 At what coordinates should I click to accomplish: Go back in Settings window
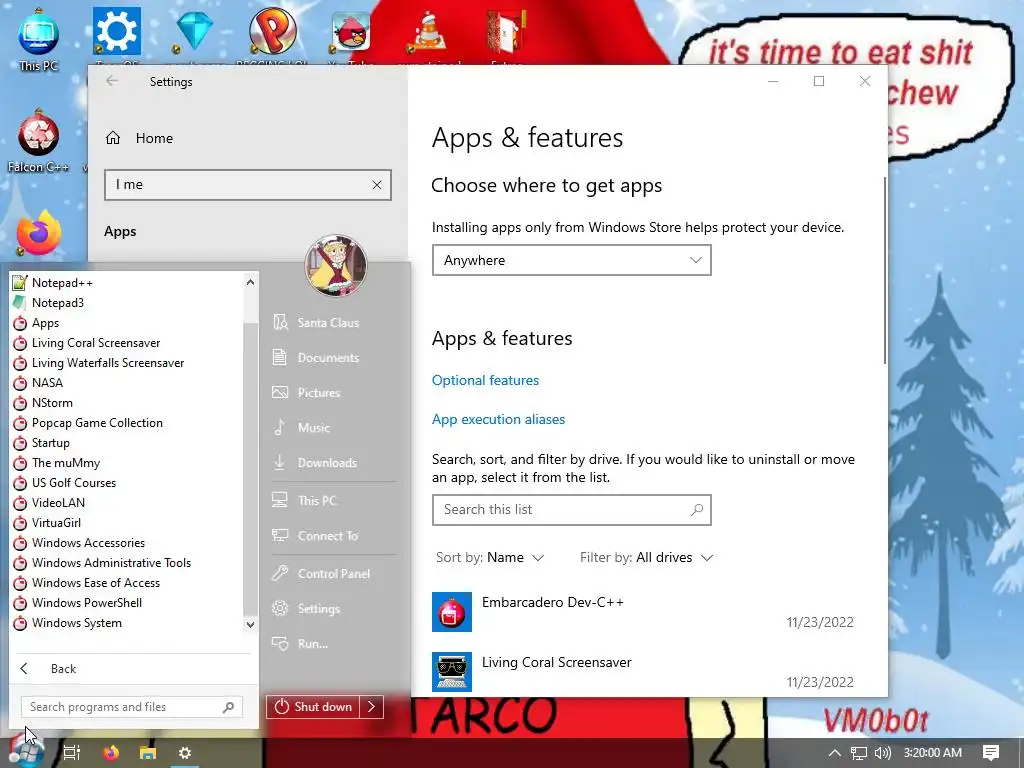click(x=112, y=81)
